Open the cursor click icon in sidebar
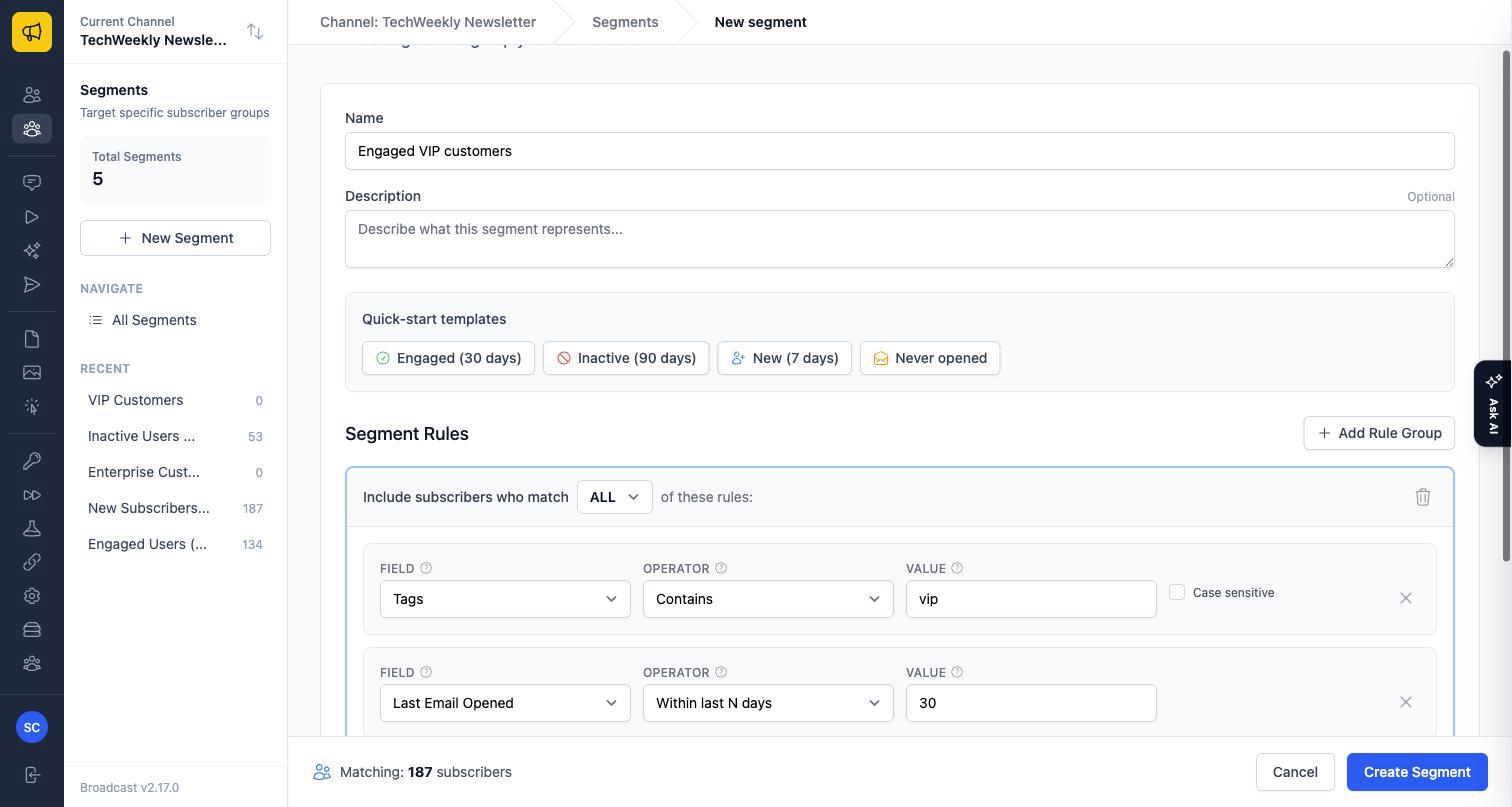The height and width of the screenshot is (807, 1512). pyautogui.click(x=32, y=407)
